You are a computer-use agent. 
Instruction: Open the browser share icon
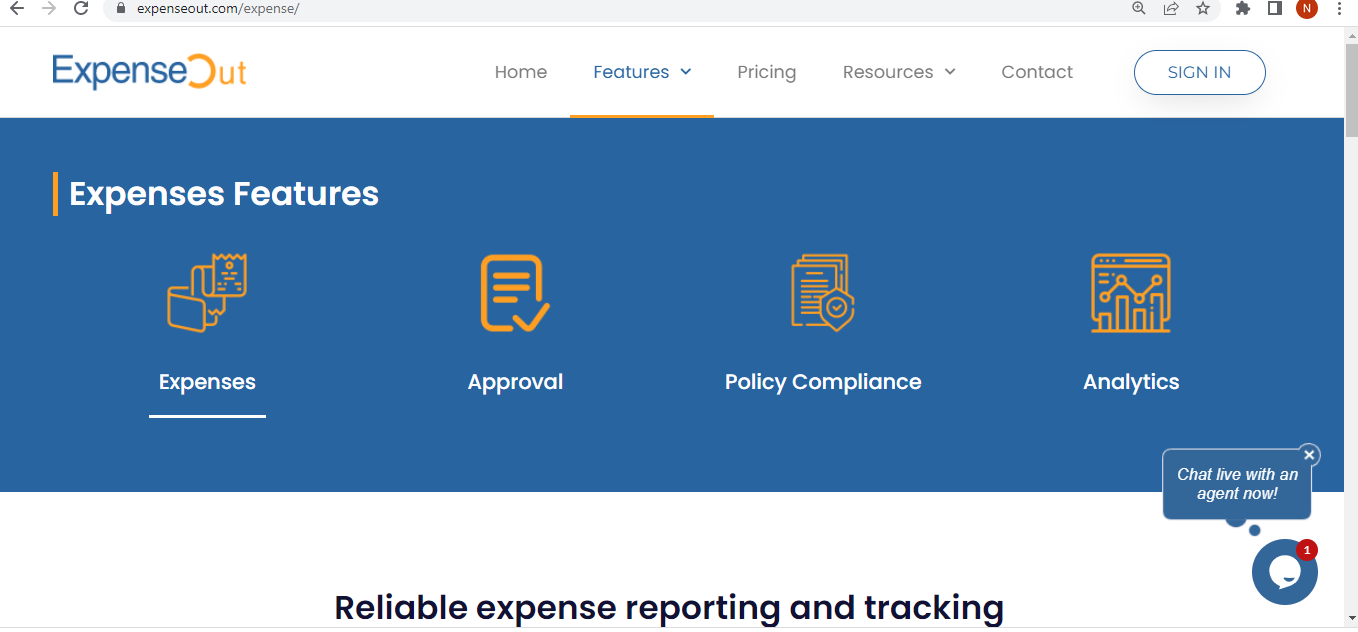(1170, 10)
